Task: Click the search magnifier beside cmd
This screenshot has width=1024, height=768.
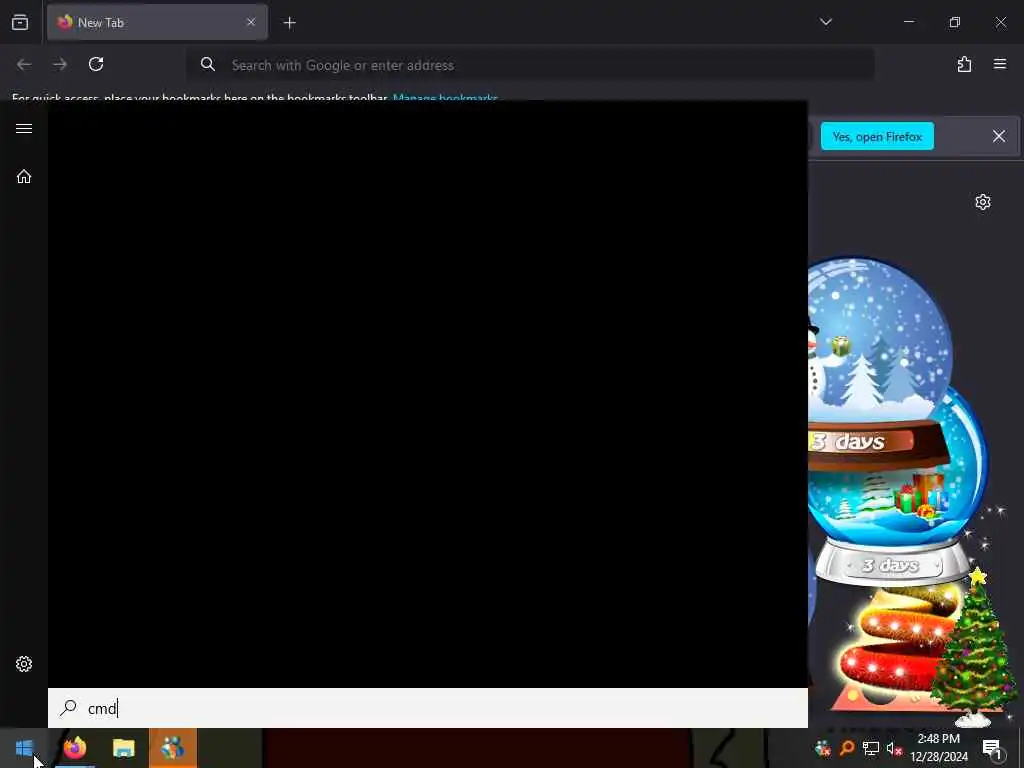Action: [x=68, y=707]
